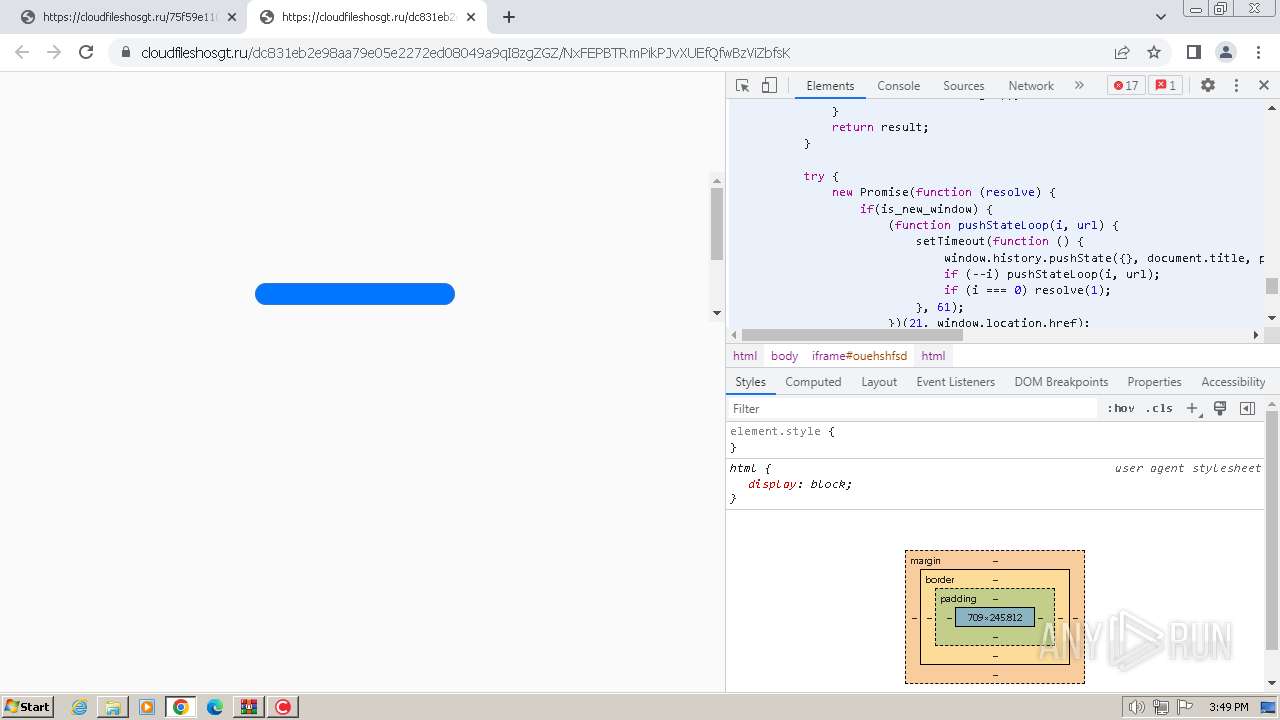This screenshot has width=1280, height=720.
Task: Open a new browser tab
Action: click(x=509, y=17)
